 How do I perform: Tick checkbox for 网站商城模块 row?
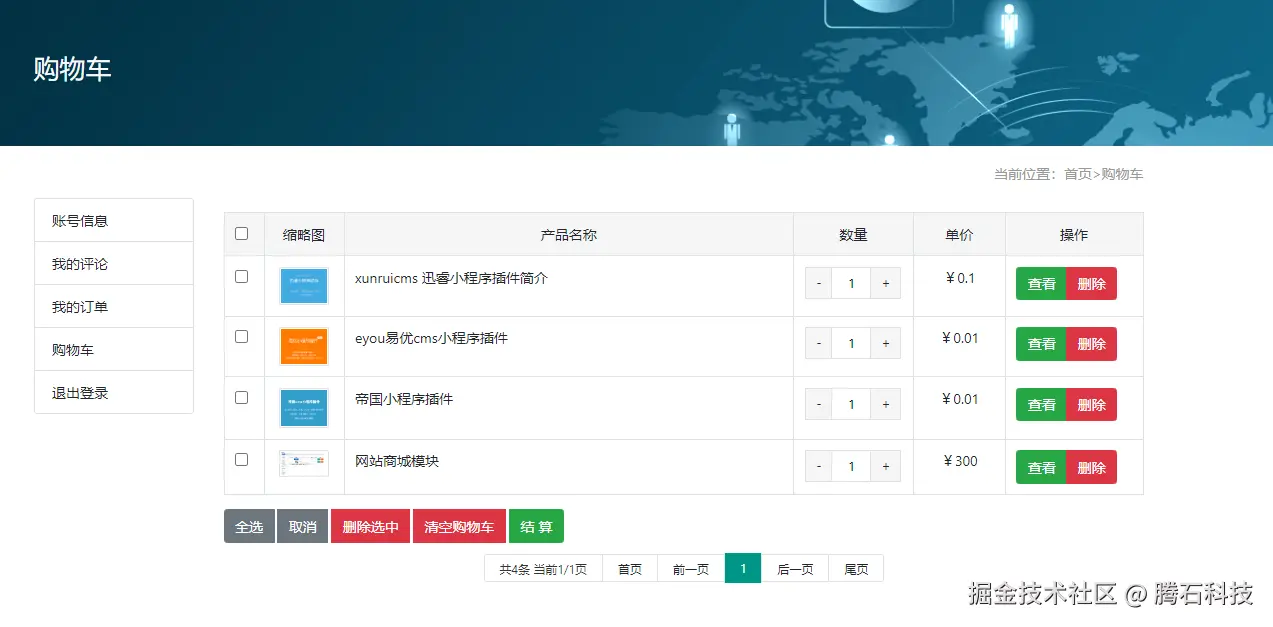pos(241,460)
